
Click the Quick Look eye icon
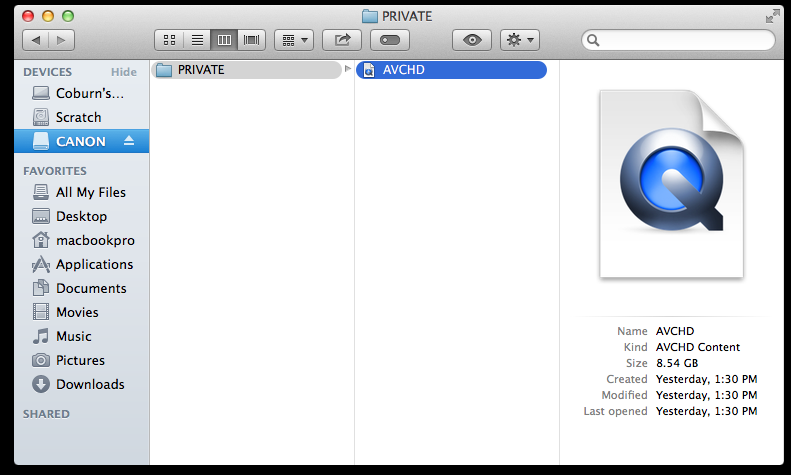(x=471, y=40)
